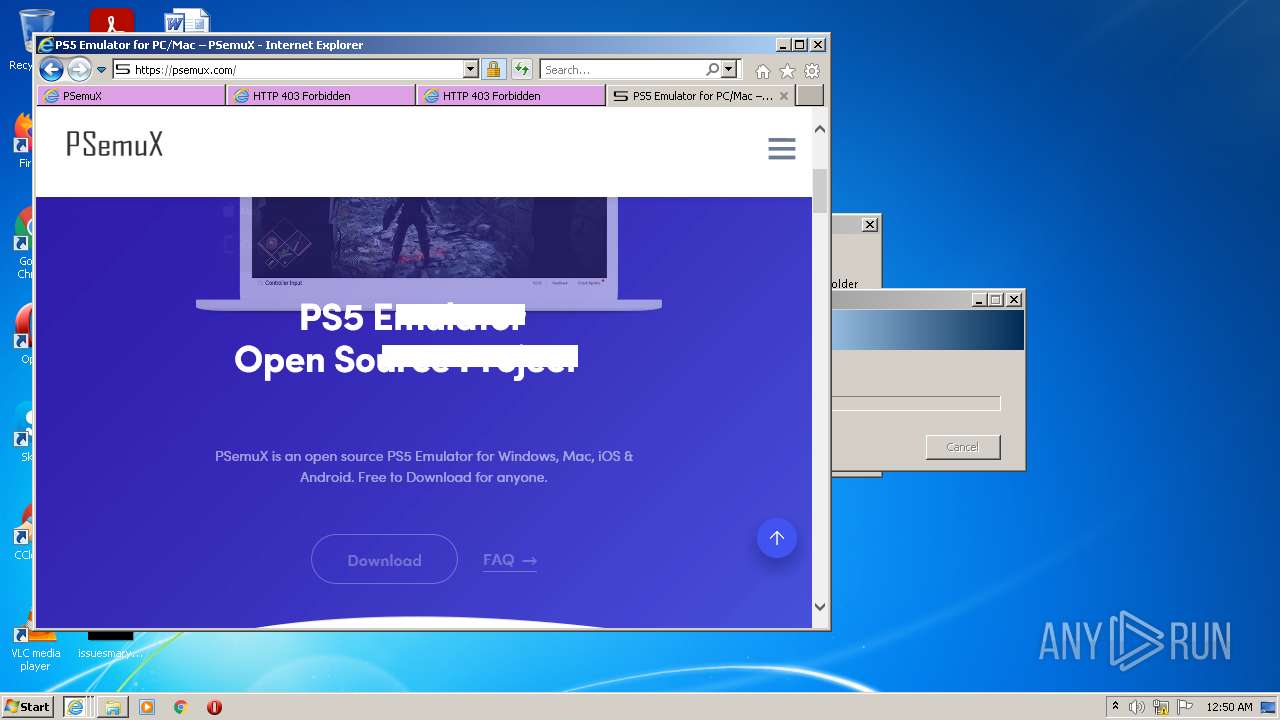Open the search provider dropdown
This screenshot has width=1280, height=720.
click(729, 70)
